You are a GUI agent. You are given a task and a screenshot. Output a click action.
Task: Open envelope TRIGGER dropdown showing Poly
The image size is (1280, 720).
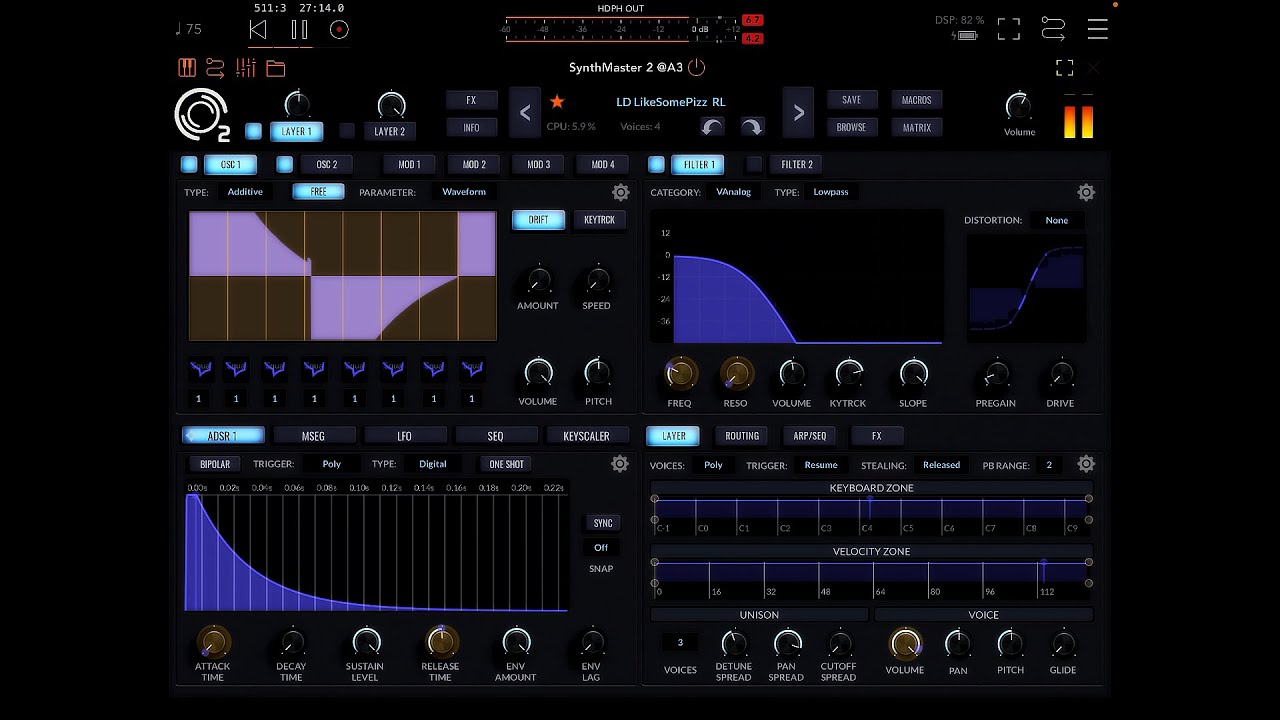click(332, 464)
